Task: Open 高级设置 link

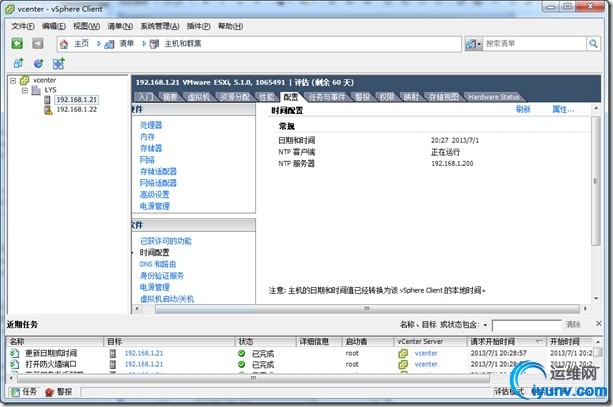Action: 154,194
